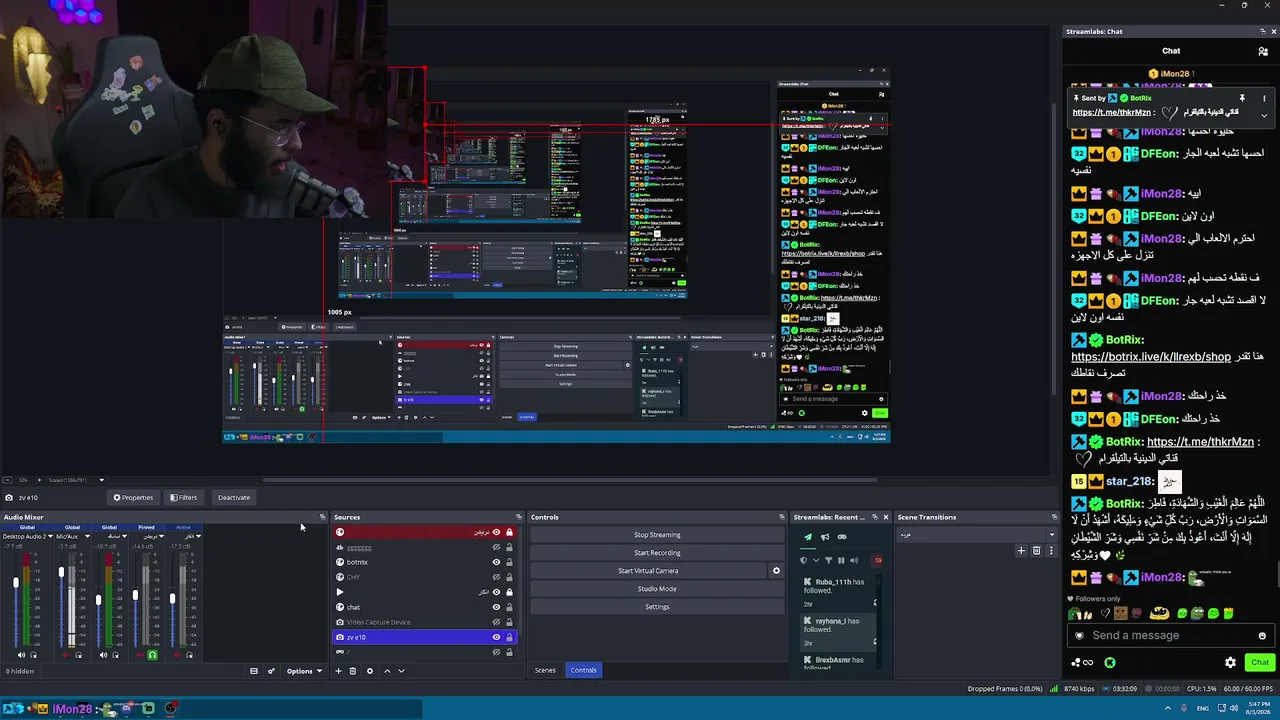Send message with green Chat button

click(x=1259, y=662)
